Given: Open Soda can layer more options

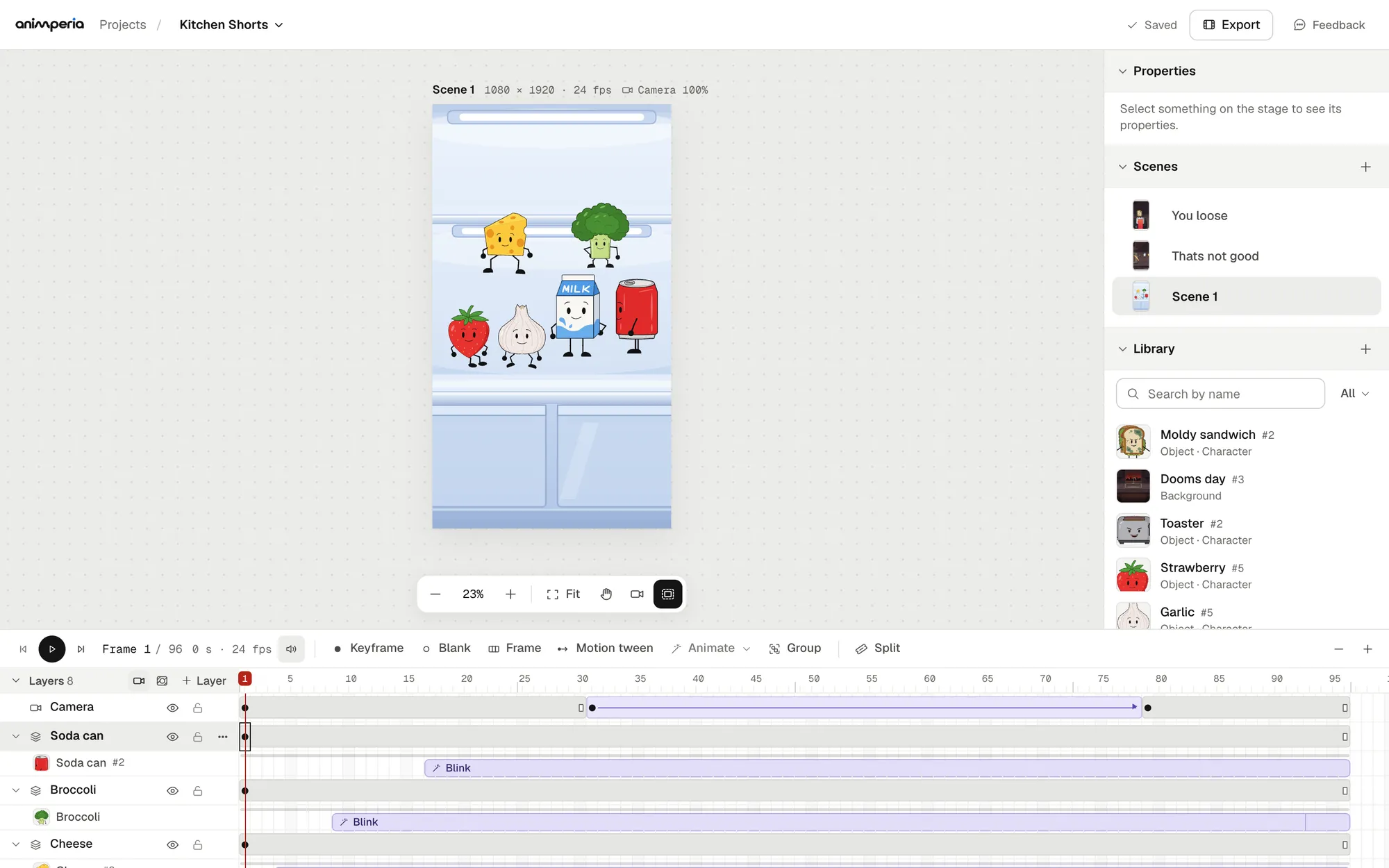Looking at the screenshot, I should pos(222,737).
